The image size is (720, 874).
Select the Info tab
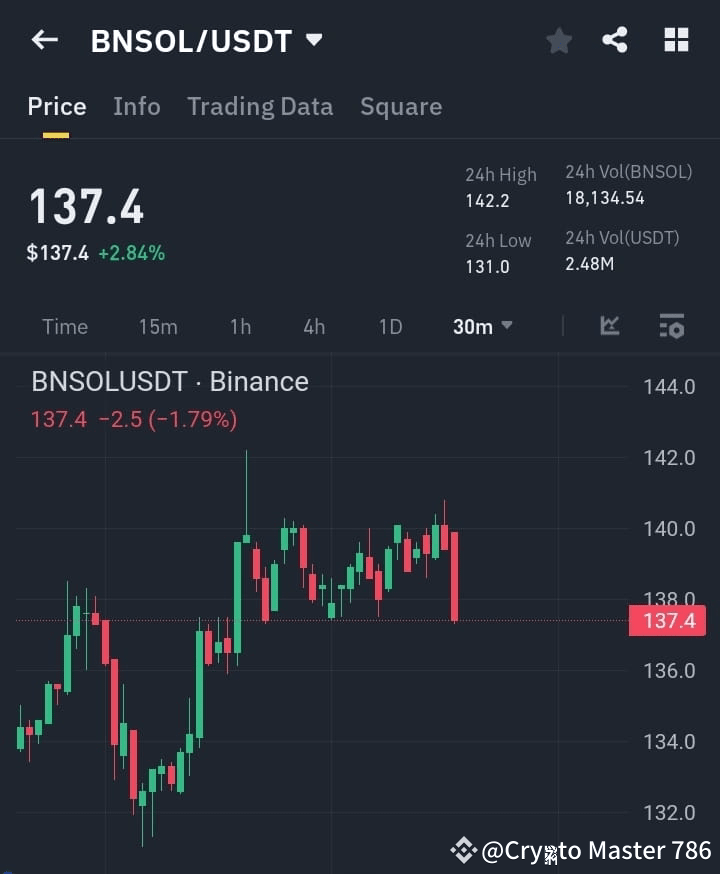click(136, 107)
